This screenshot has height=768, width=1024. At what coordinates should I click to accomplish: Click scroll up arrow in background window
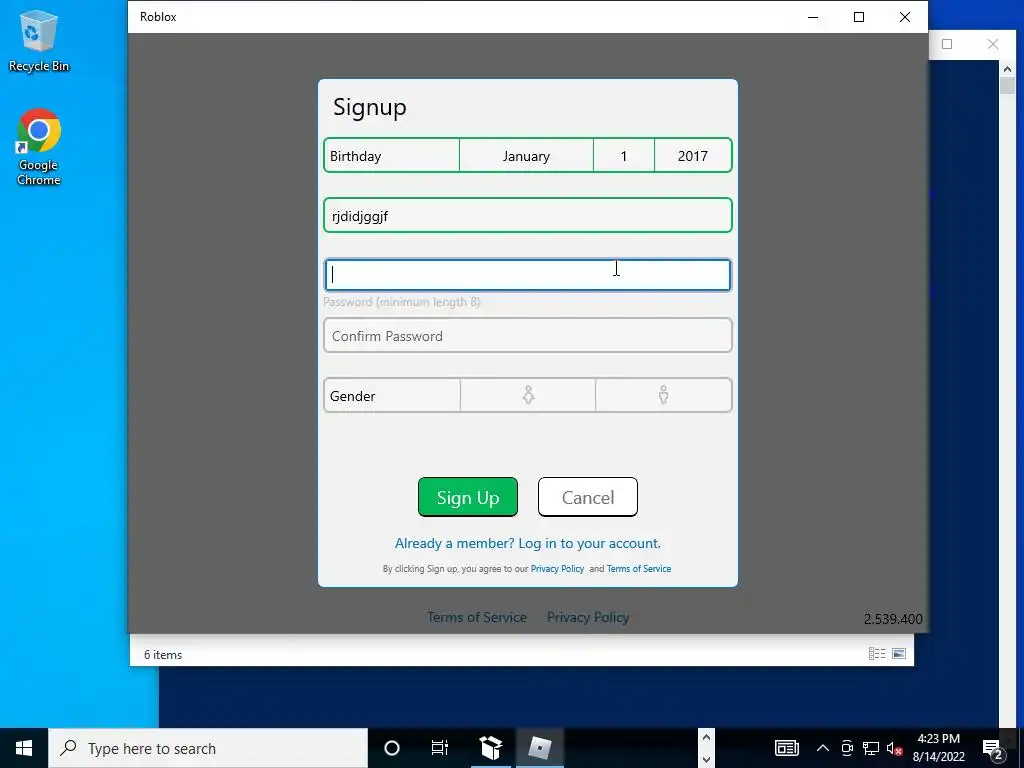coord(1007,69)
